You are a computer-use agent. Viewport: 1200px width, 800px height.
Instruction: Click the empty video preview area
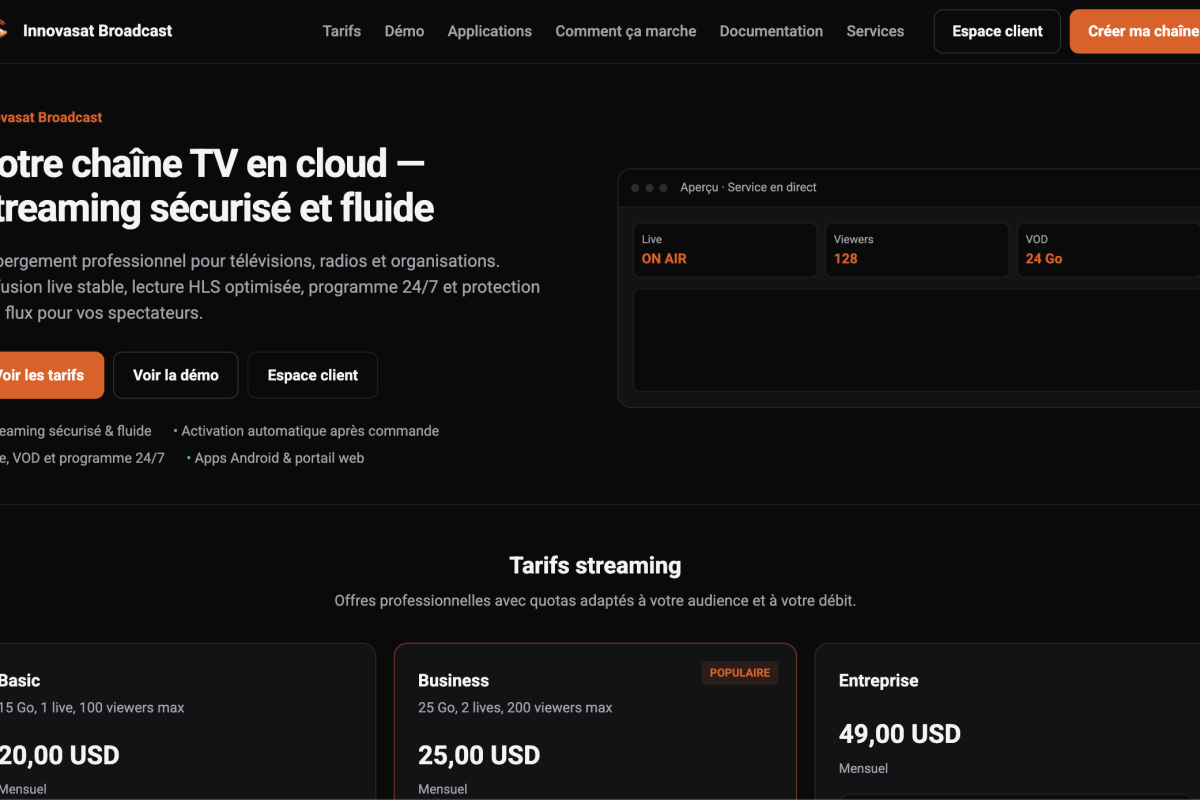[x=916, y=340]
